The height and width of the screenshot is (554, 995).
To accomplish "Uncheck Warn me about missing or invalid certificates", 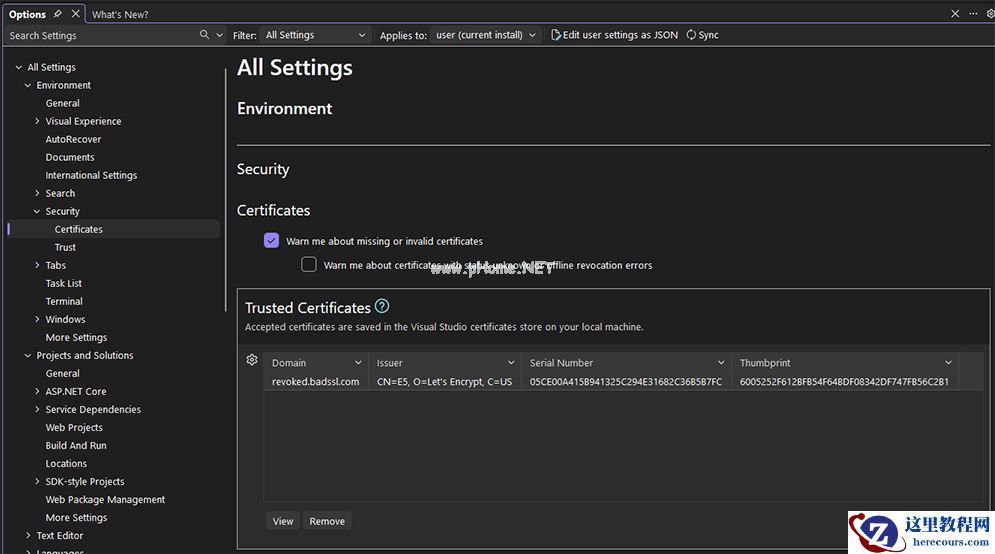I will click(271, 241).
